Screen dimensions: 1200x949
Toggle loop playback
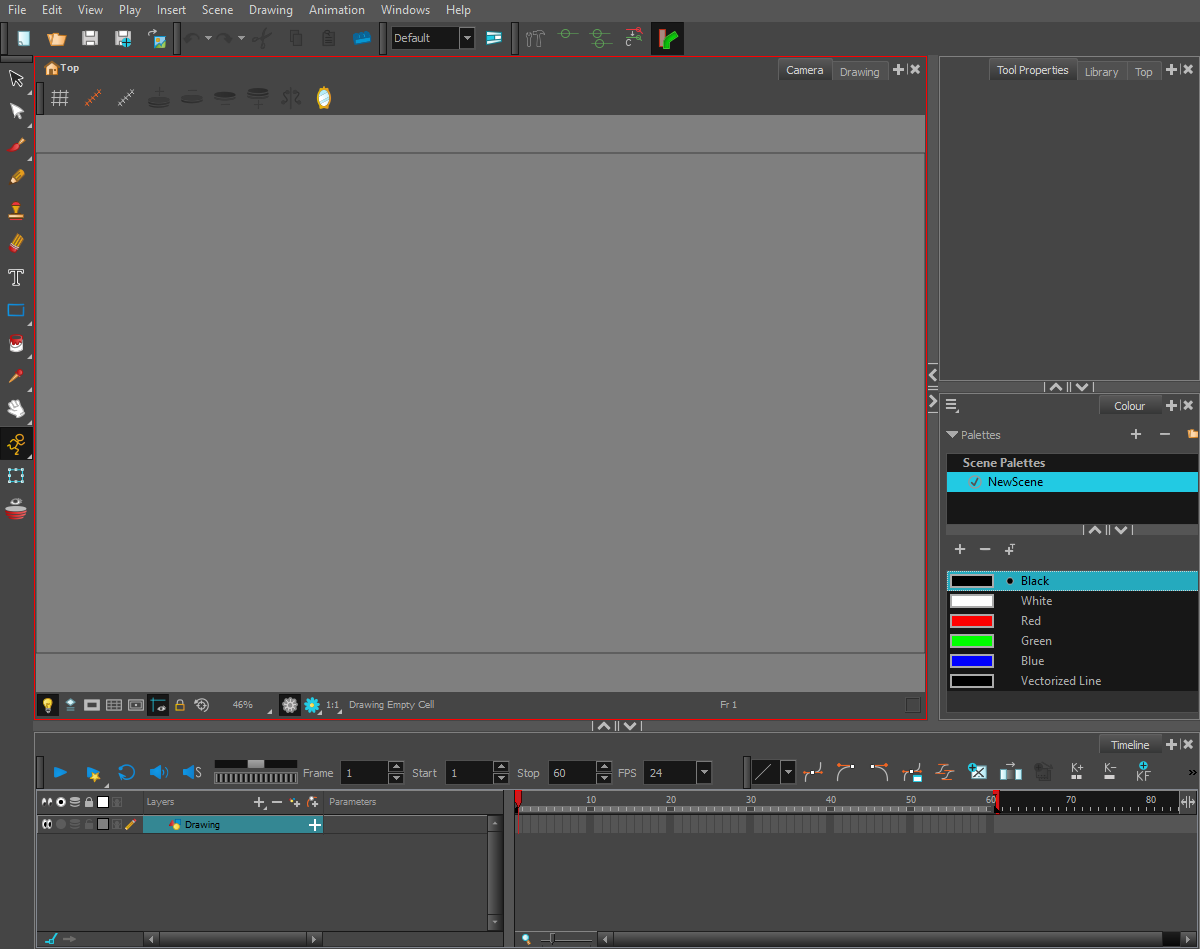(126, 772)
